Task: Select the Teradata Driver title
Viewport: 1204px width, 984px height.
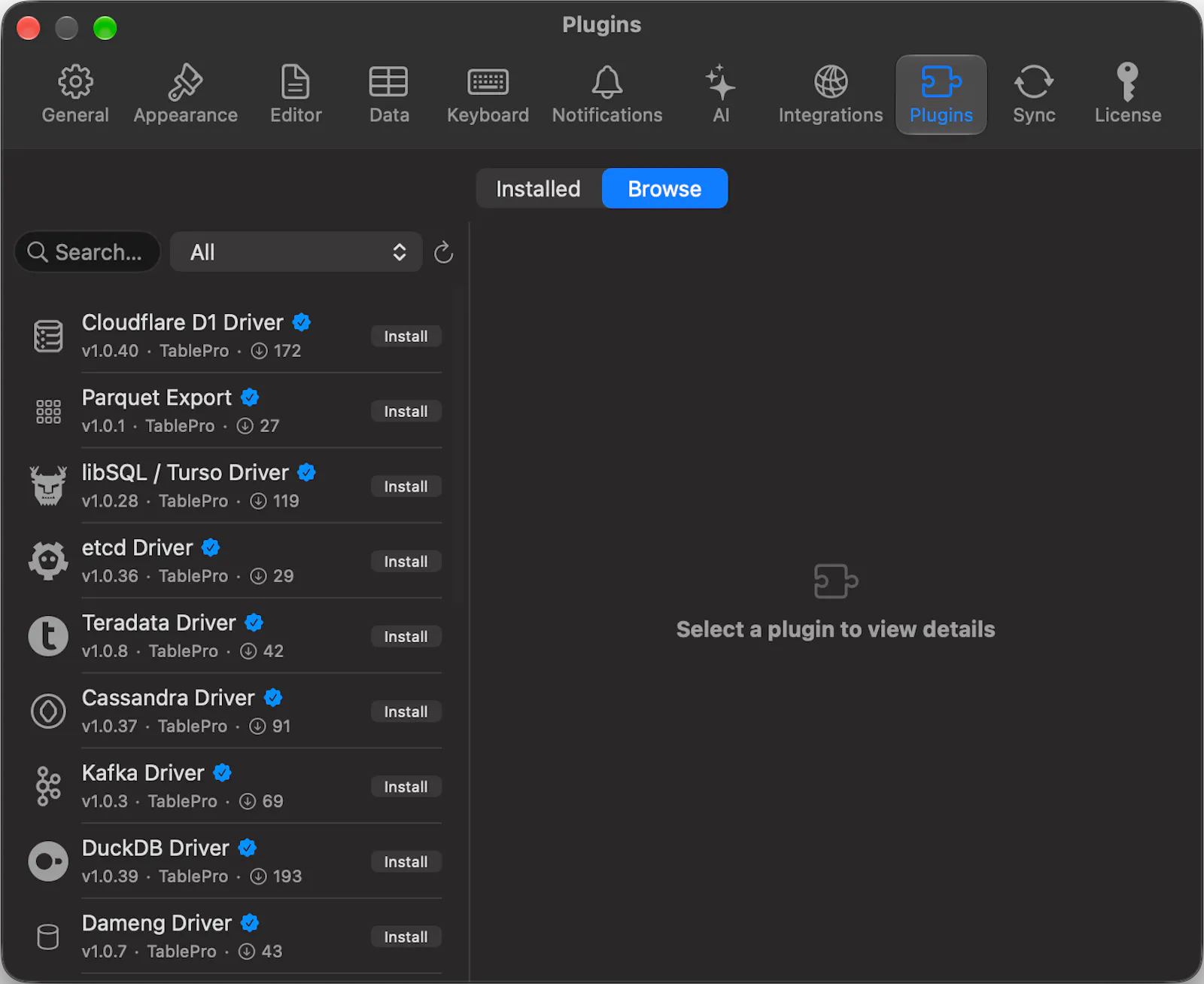Action: (x=159, y=623)
